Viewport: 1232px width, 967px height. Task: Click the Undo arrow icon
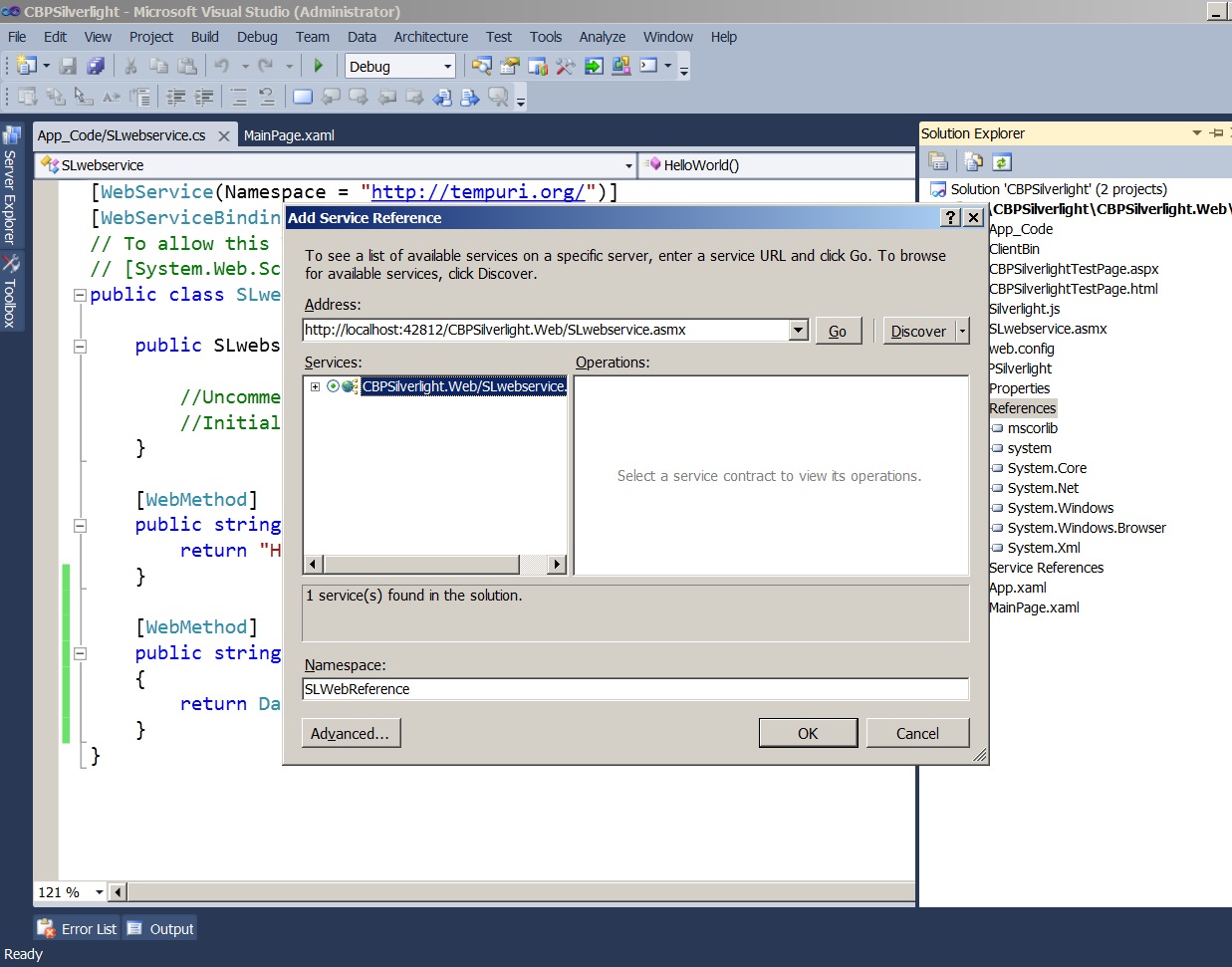(221, 66)
